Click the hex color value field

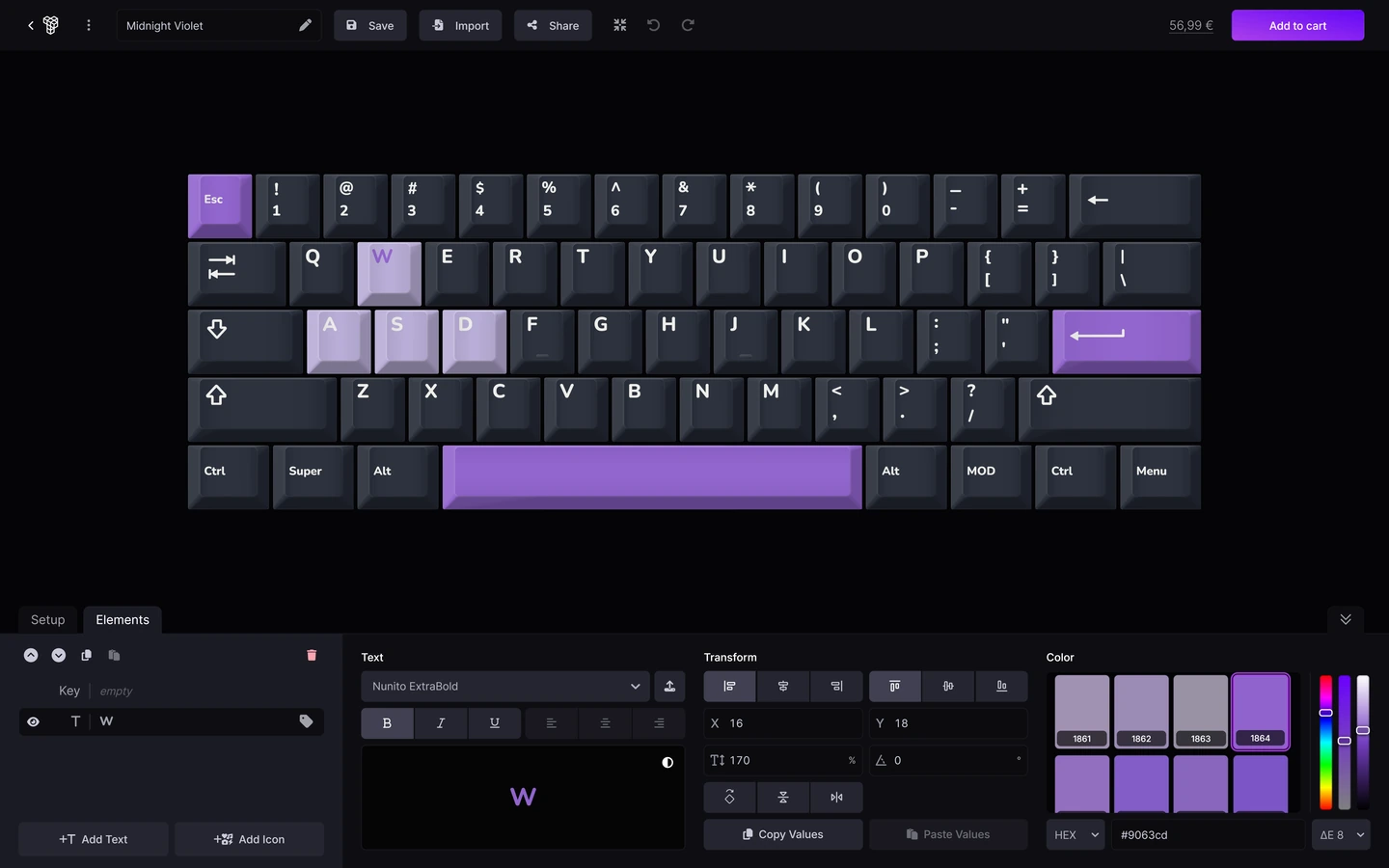pos(1208,834)
